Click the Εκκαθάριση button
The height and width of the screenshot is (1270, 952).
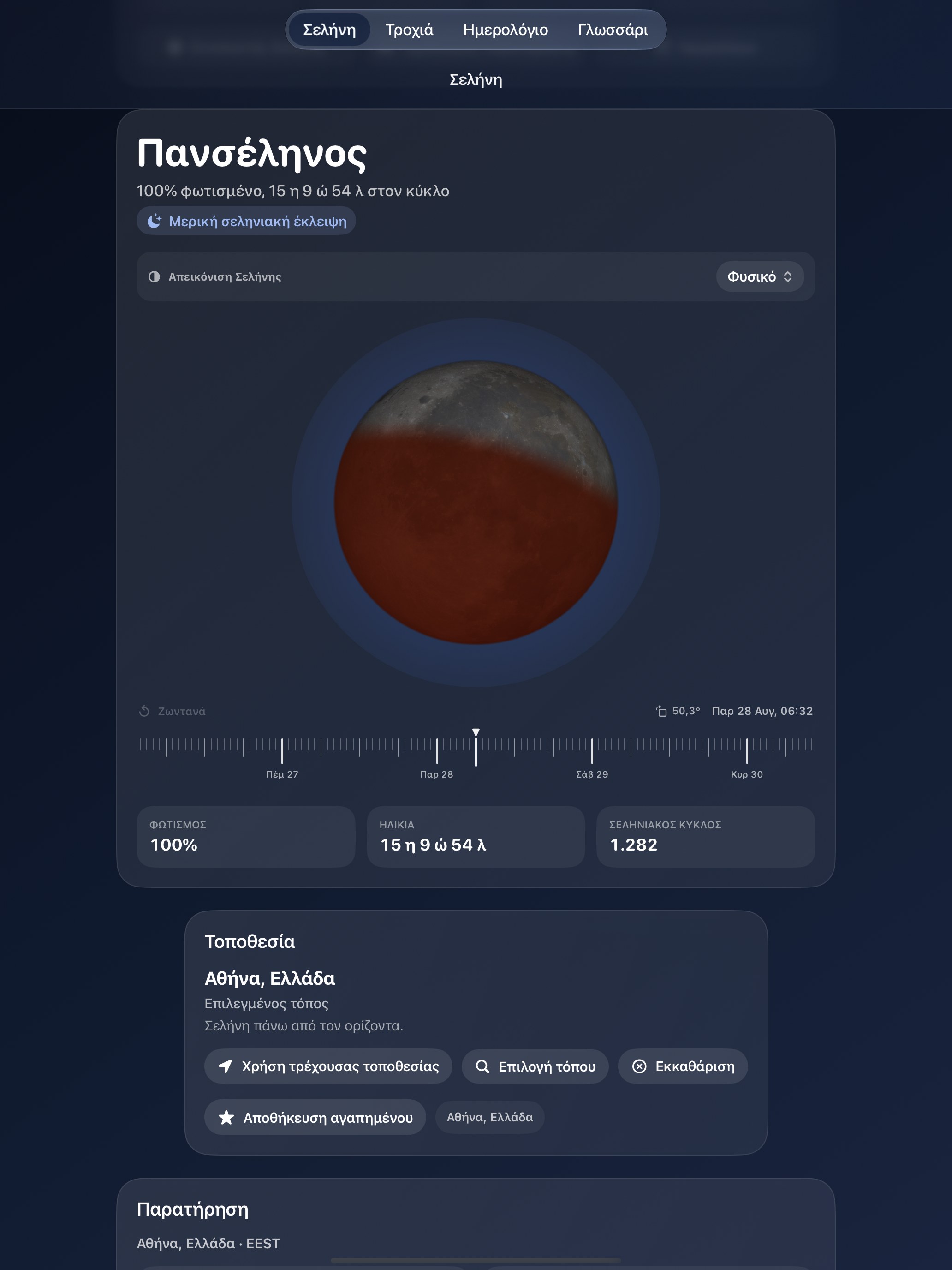(683, 1067)
